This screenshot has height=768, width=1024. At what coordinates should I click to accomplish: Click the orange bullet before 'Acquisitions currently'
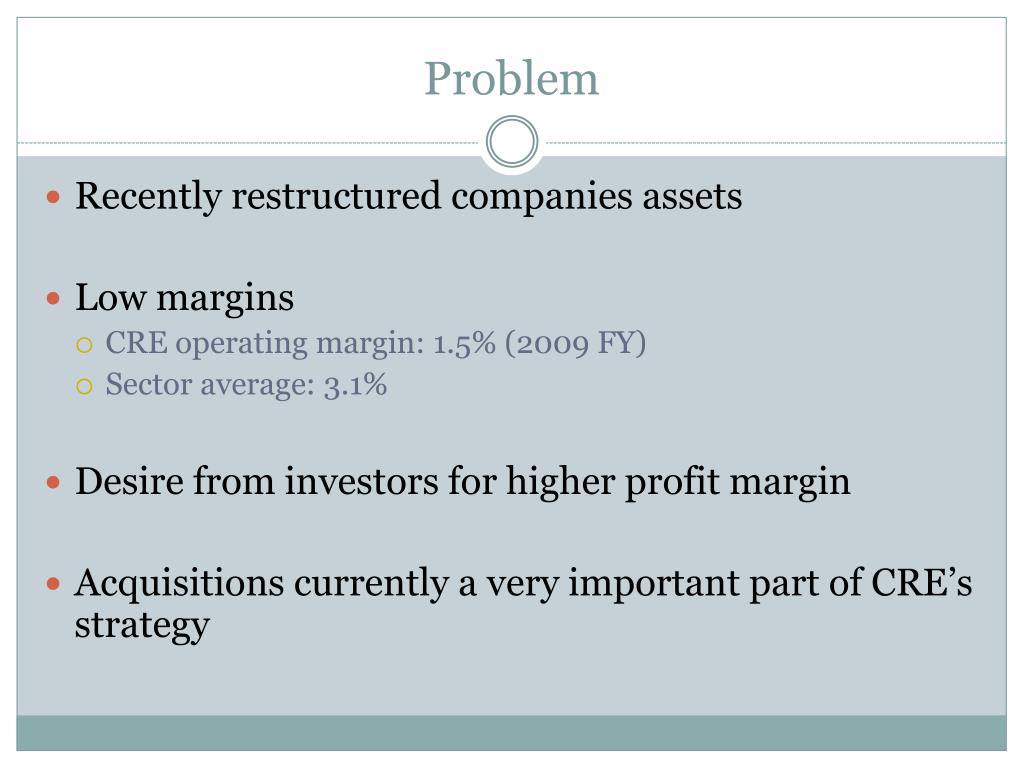coord(55,583)
